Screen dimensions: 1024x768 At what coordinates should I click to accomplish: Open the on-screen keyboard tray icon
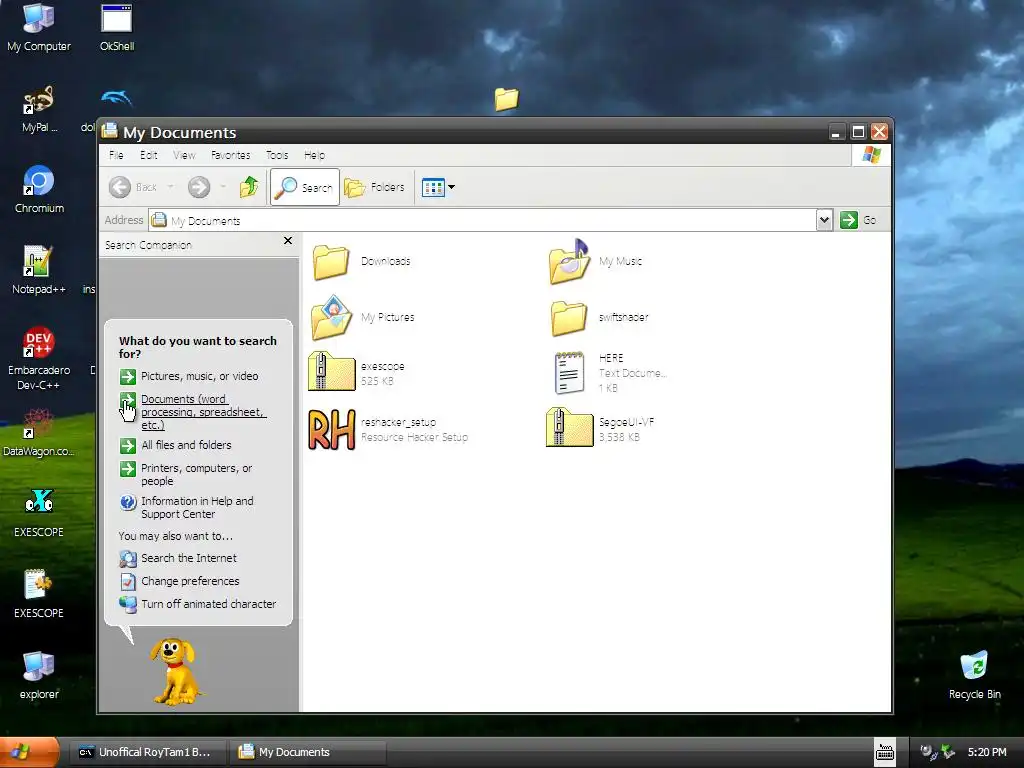885,752
